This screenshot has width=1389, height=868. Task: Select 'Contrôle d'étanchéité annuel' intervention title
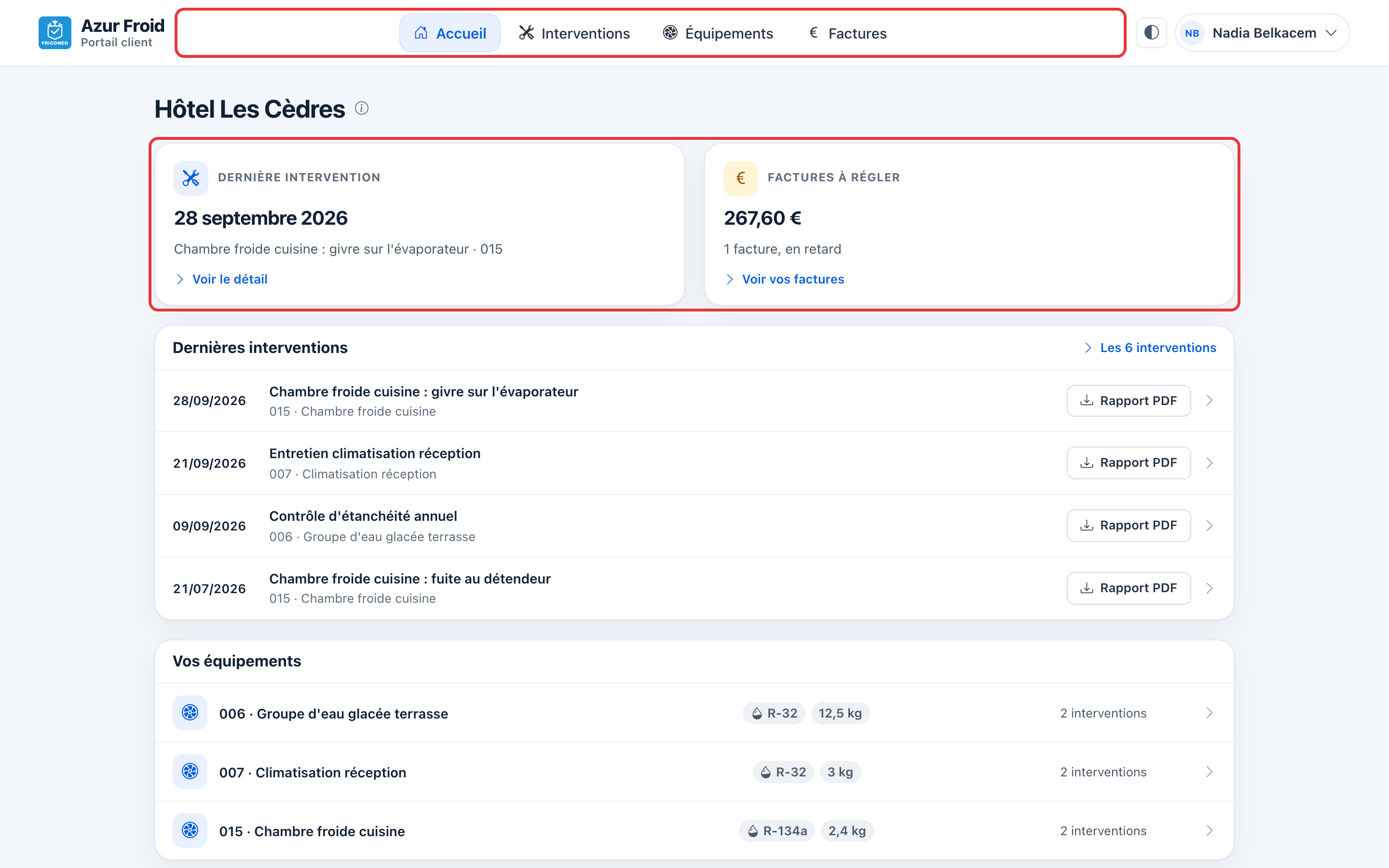pyautogui.click(x=363, y=516)
